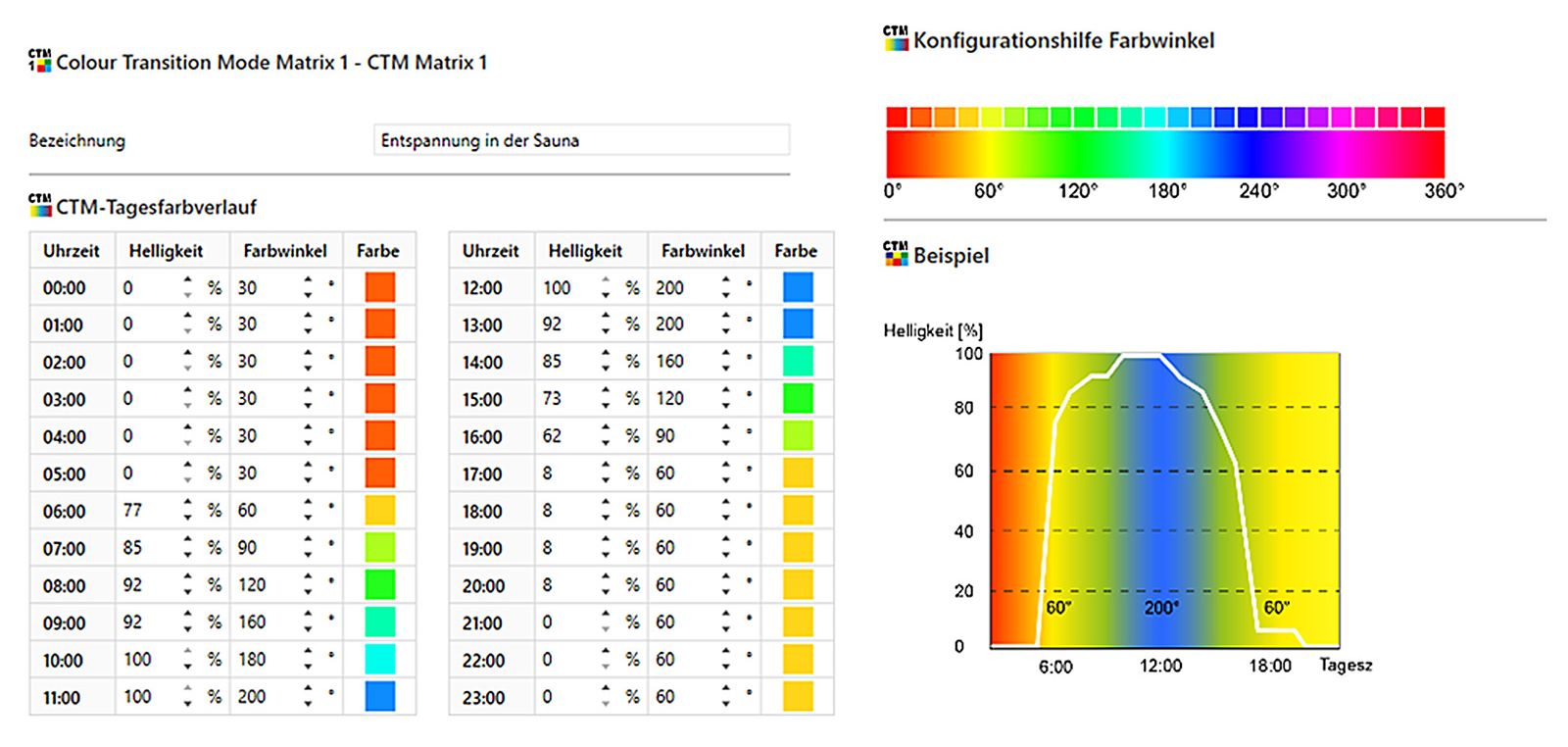Click the Konfigurationshilfe Farbwinkel icon
This screenshot has height=747, width=1568.
(x=895, y=39)
